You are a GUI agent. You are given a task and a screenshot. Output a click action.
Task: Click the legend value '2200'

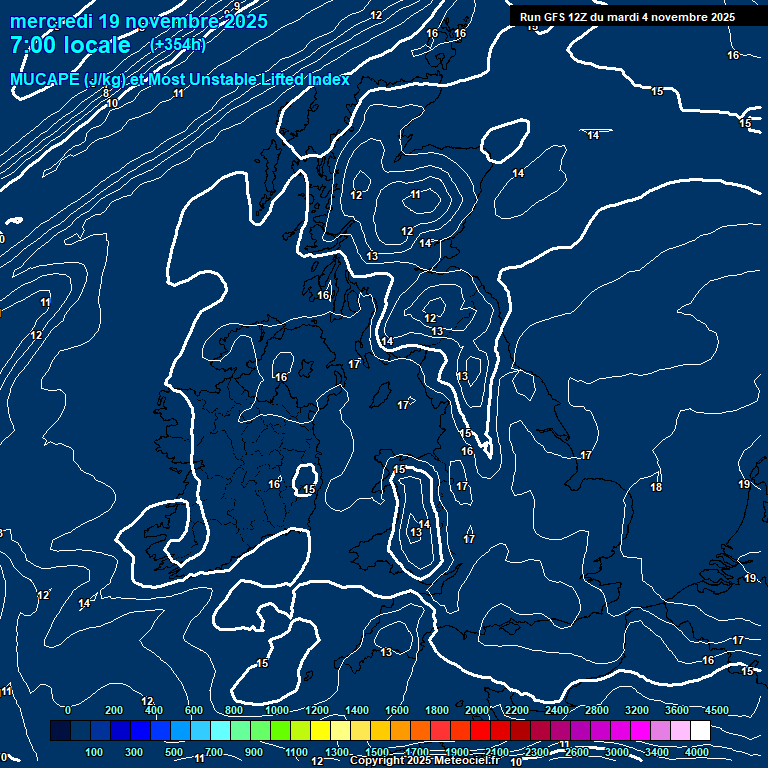click(x=517, y=710)
